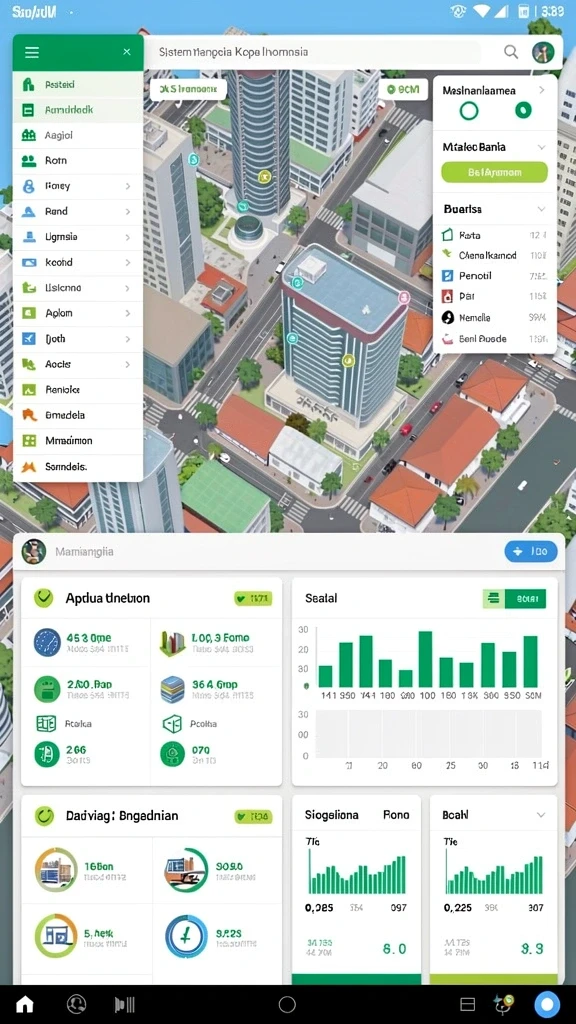Open the hamburger menu icon
Viewport: 576px width, 1024px height.
[31, 52]
